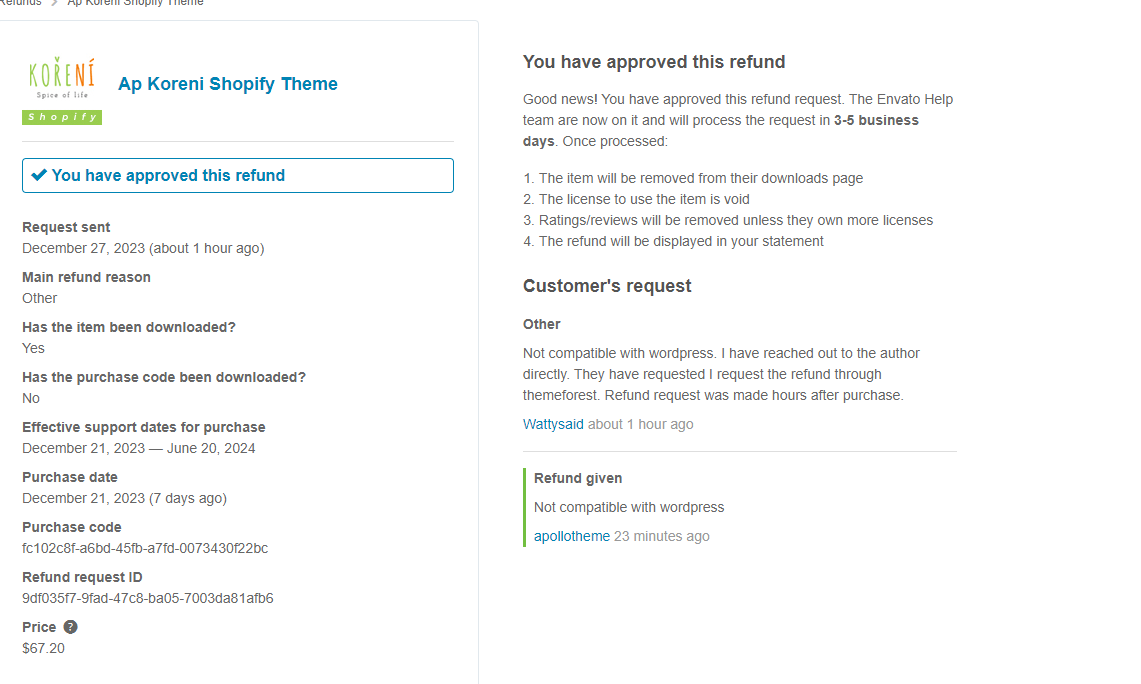Open the Wattysaid user profile link

click(553, 424)
